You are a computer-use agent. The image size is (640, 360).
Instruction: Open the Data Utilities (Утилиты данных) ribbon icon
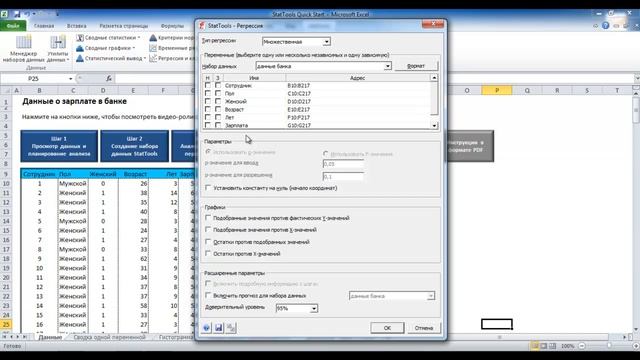[x=58, y=49]
